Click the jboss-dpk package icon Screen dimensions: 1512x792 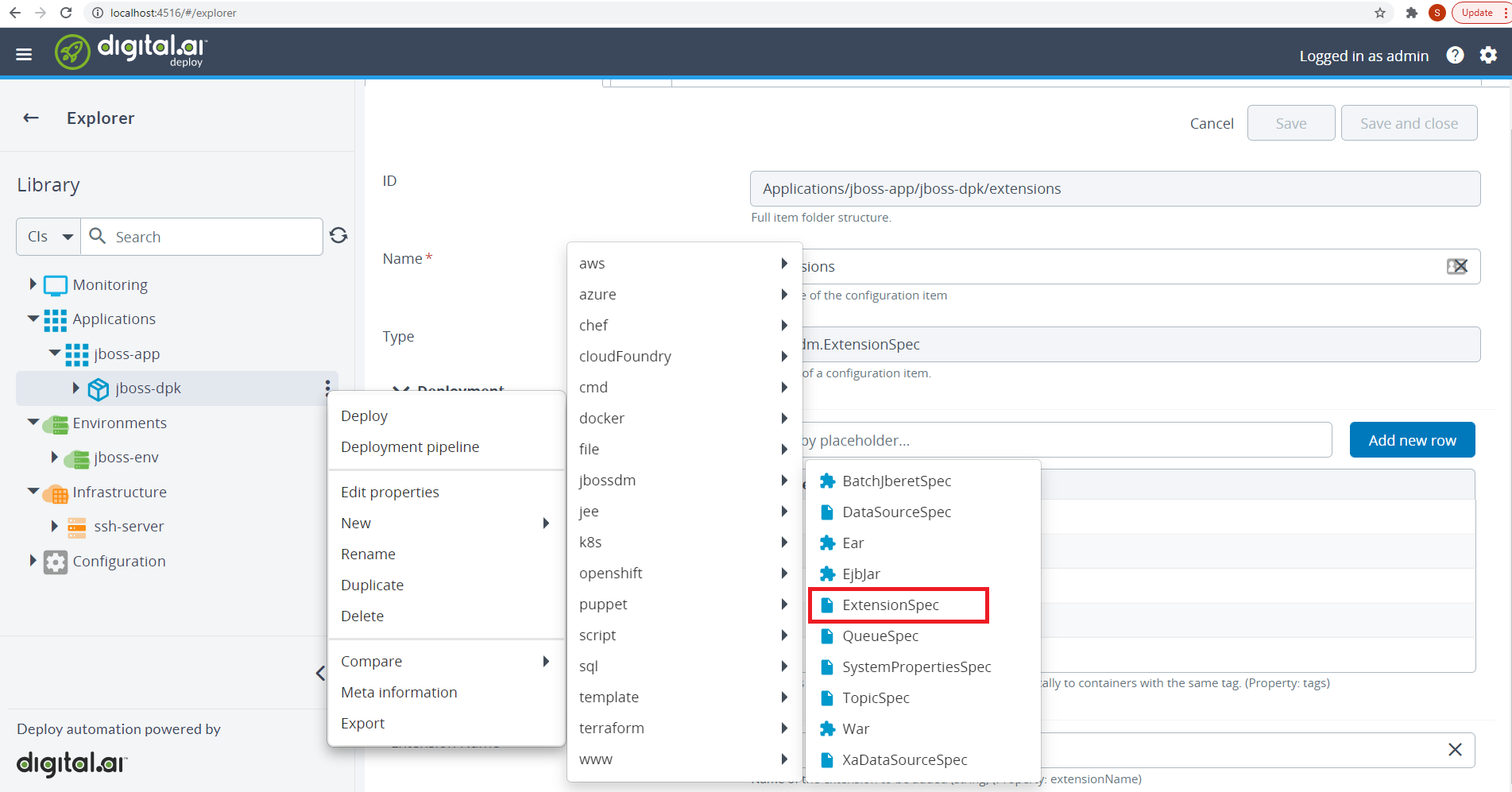[99, 388]
